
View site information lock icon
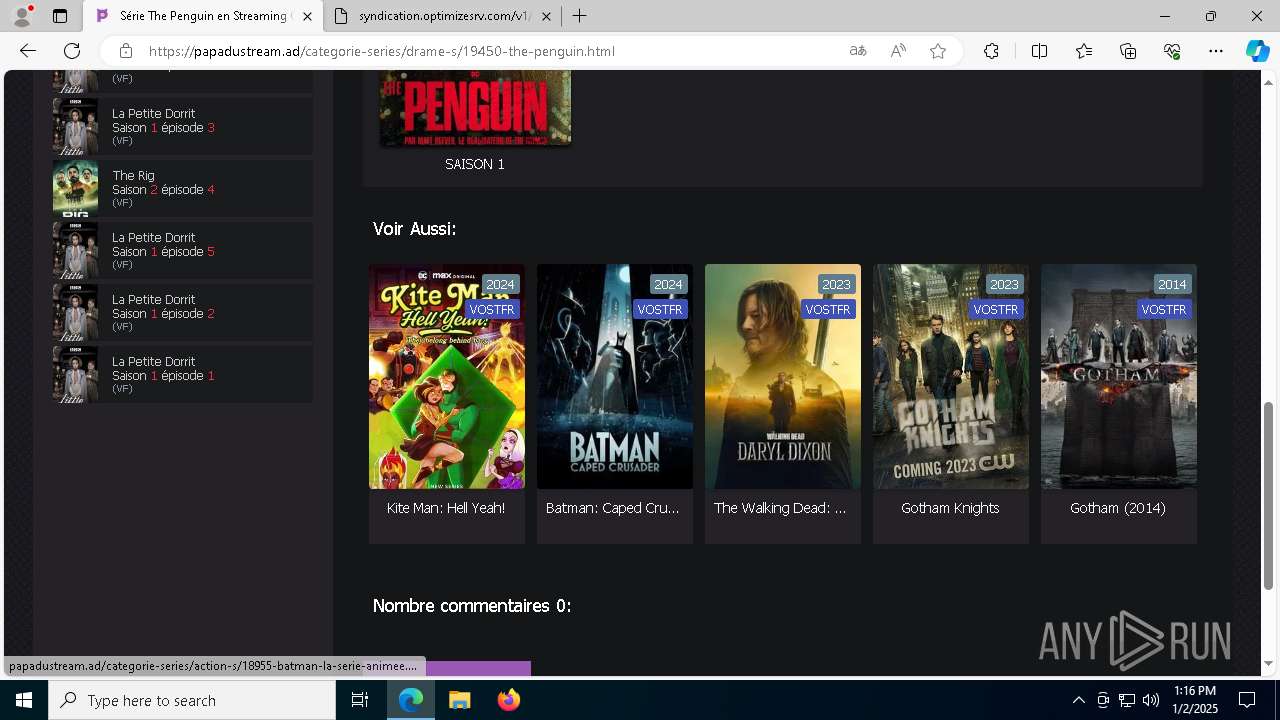125,51
